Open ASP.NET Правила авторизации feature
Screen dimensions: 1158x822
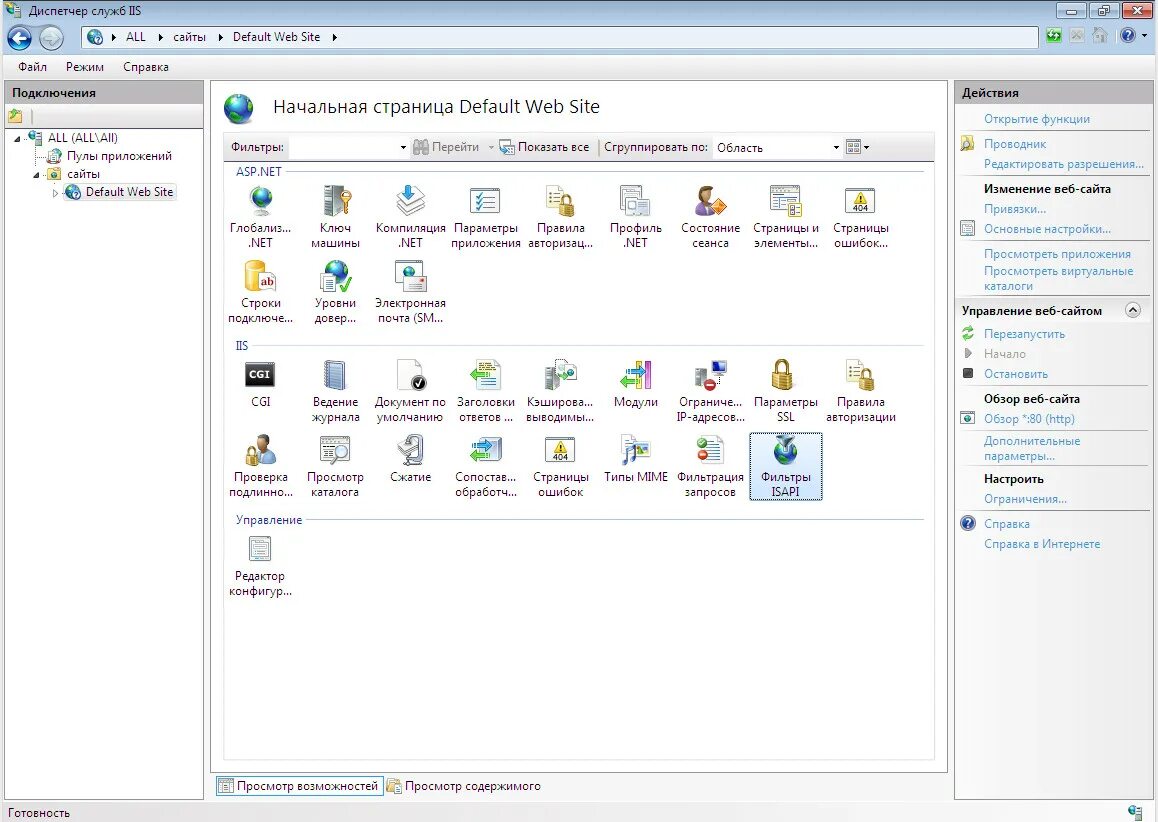pos(561,217)
